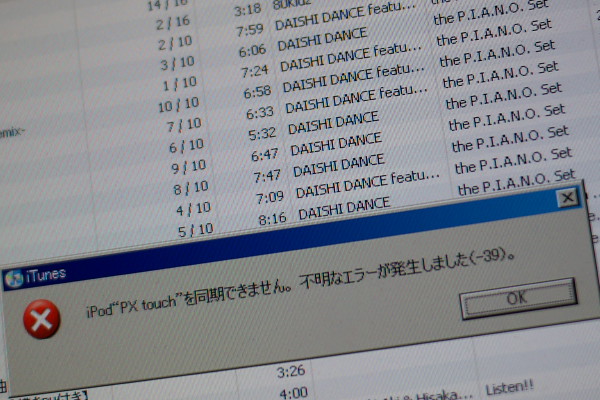The width and height of the screenshot is (600, 400).
Task: Click the 6:33 duration cell
Action: [x=260, y=113]
